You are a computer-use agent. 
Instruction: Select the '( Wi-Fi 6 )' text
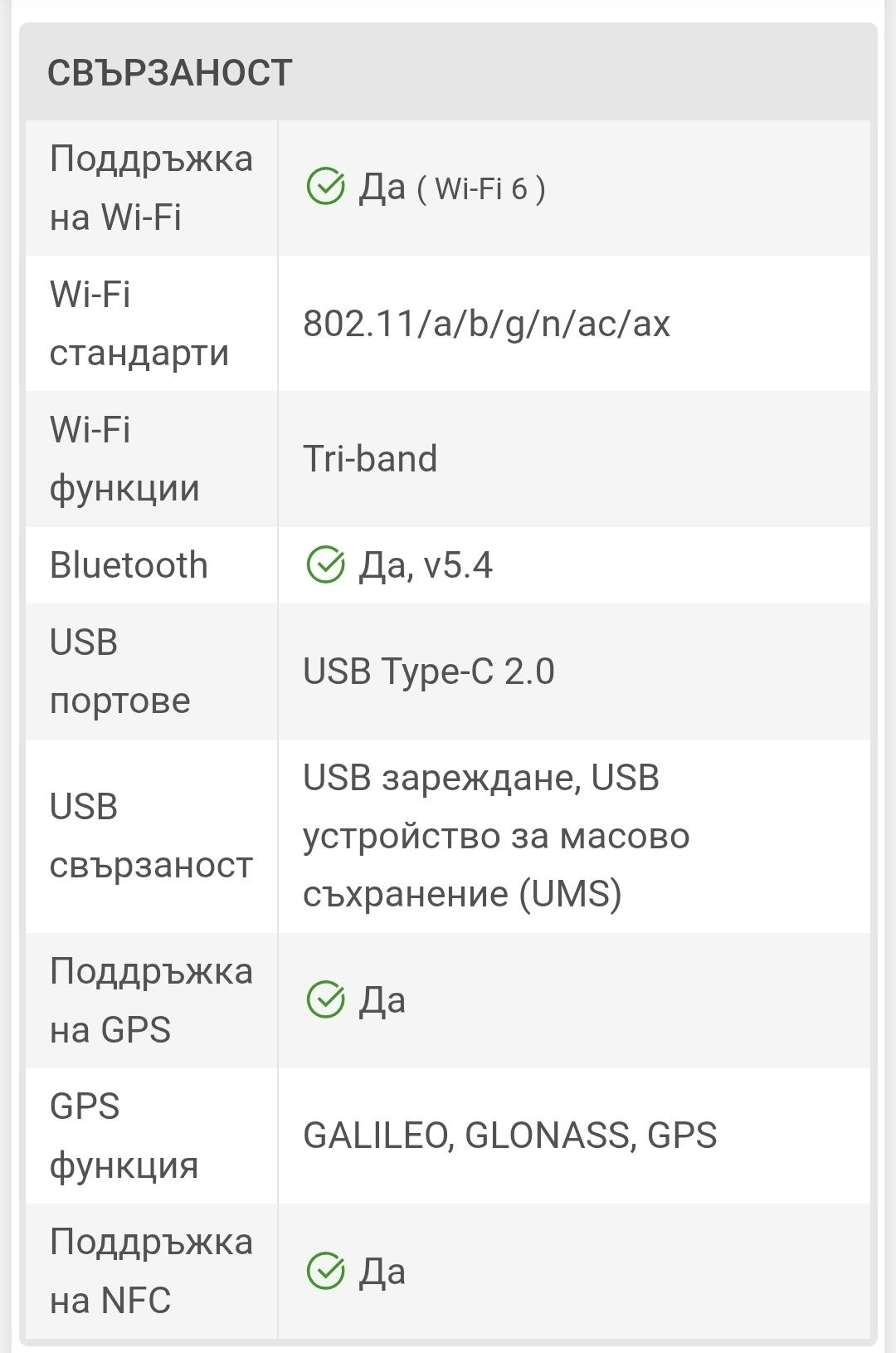tap(480, 188)
